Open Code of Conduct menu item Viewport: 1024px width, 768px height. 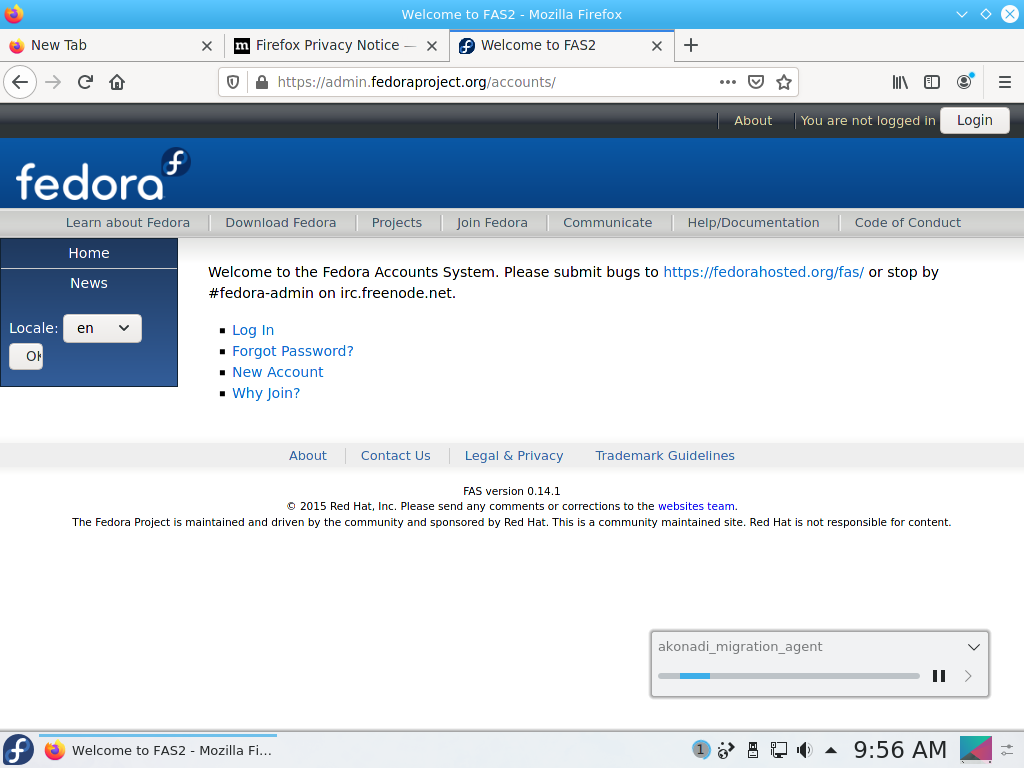coord(908,223)
